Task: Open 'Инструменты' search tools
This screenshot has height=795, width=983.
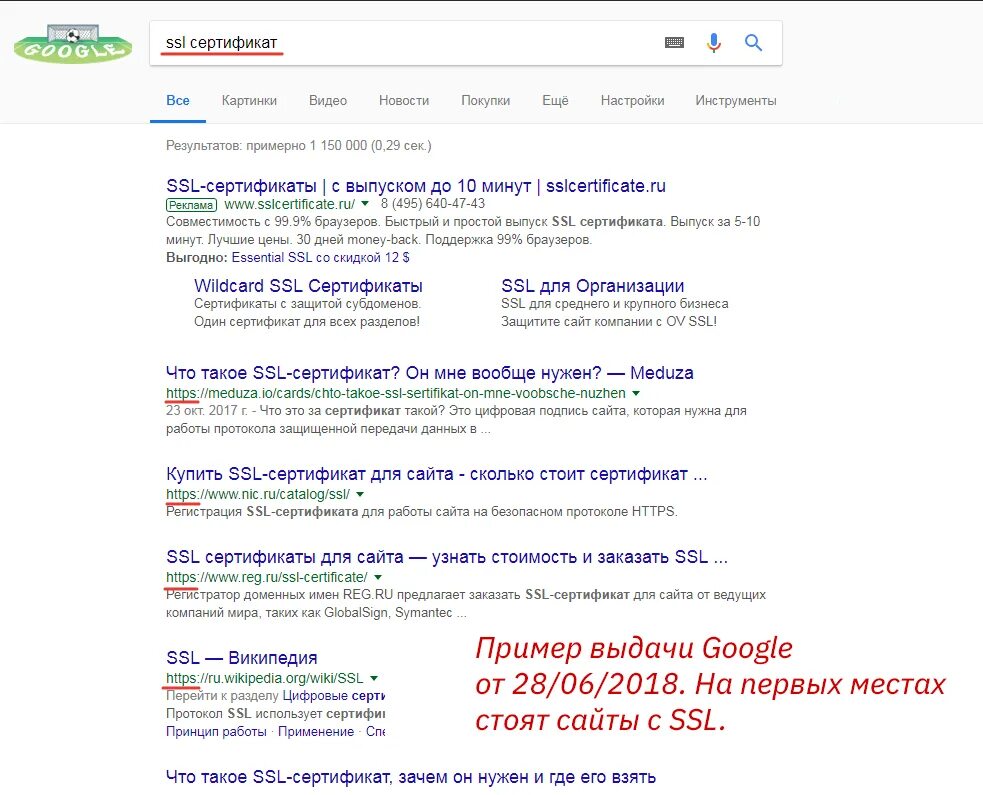Action: [x=735, y=100]
